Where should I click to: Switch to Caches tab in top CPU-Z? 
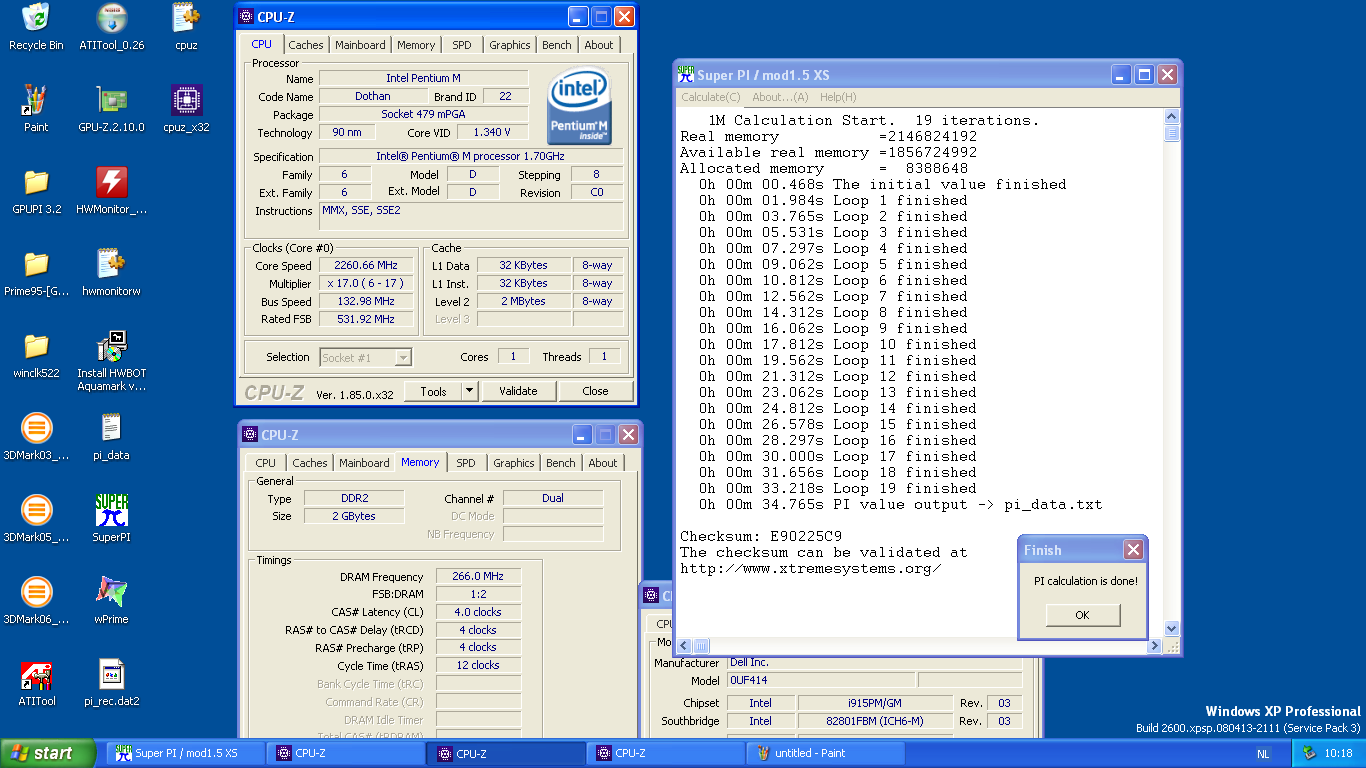(306, 45)
